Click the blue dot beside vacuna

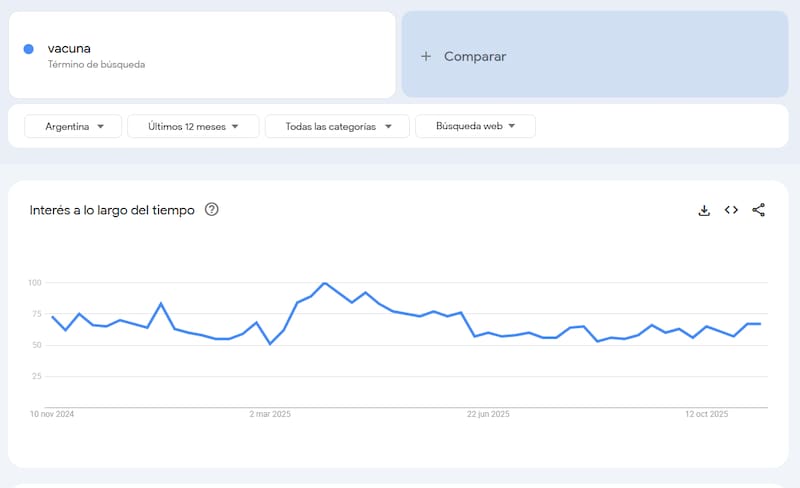29,49
